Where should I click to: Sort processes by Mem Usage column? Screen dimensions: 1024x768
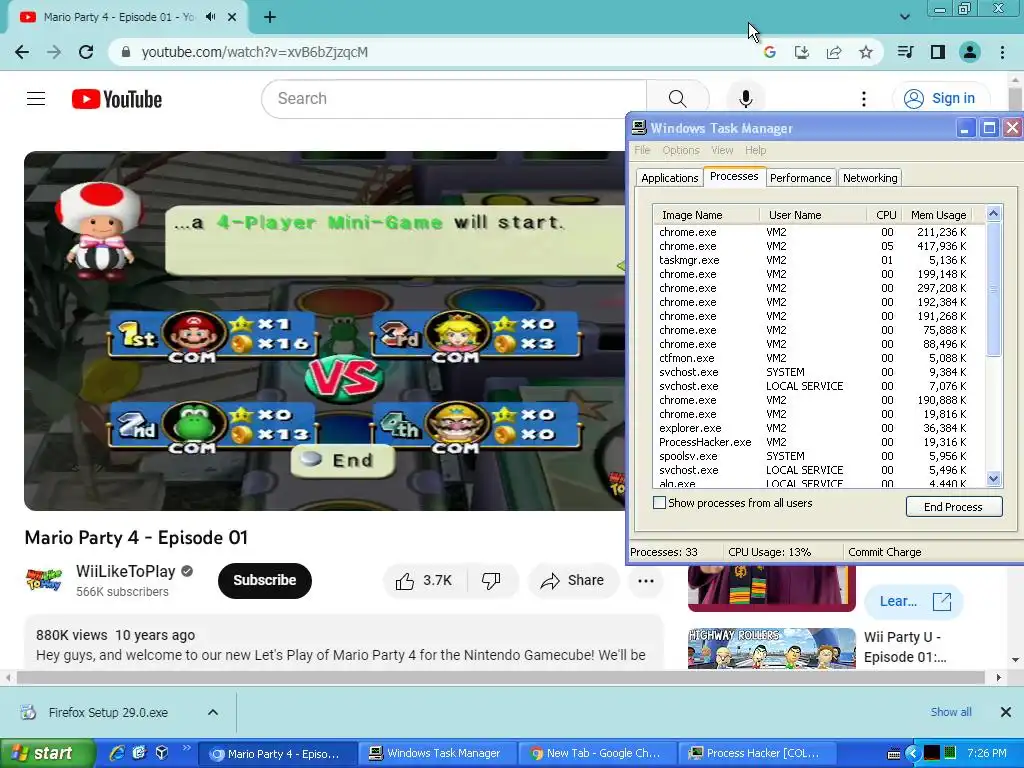click(938, 215)
